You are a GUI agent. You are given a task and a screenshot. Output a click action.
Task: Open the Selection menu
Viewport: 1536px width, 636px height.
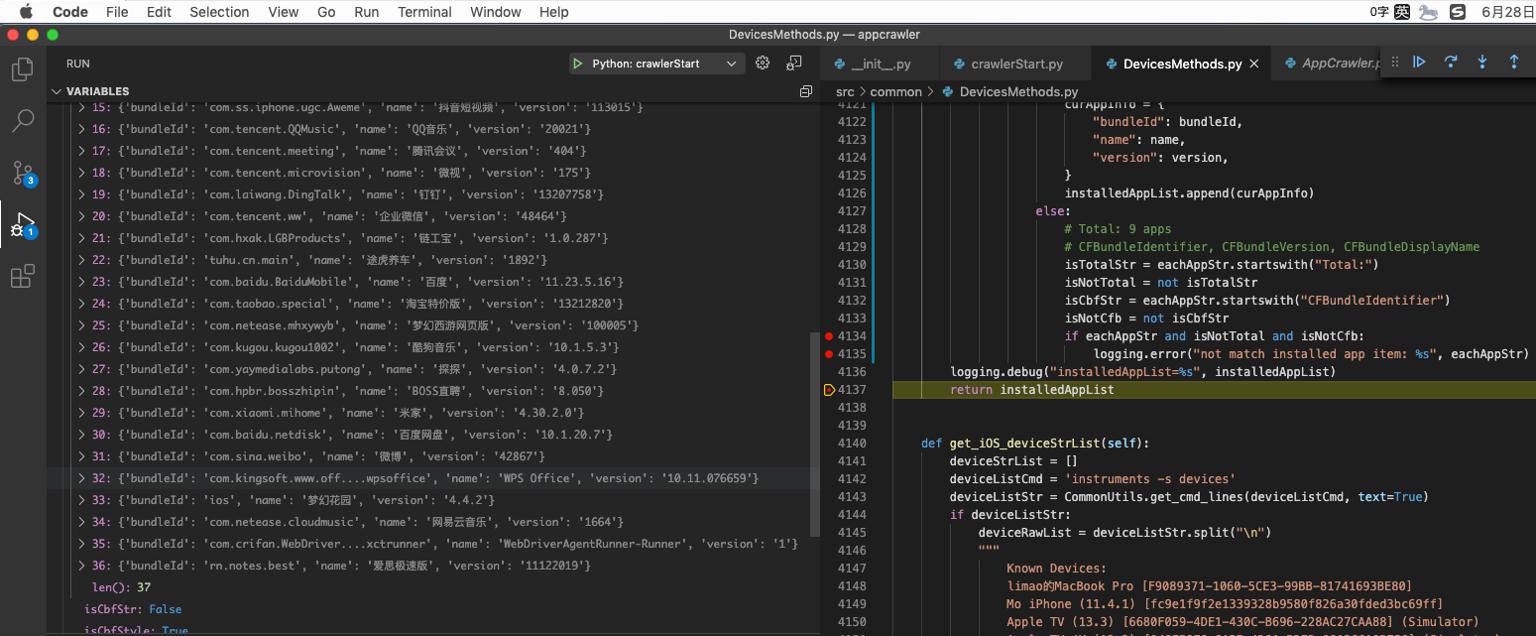219,12
